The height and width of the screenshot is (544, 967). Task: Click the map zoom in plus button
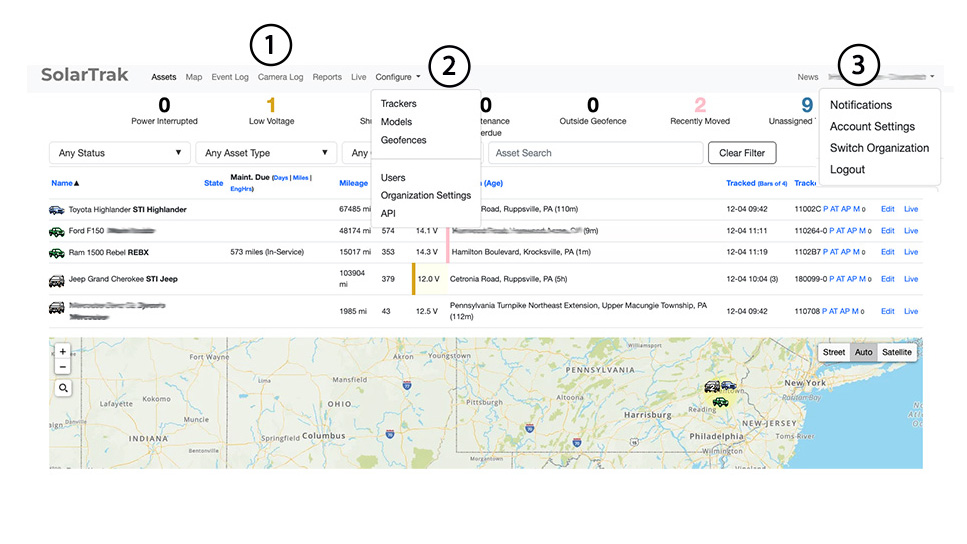click(x=63, y=352)
